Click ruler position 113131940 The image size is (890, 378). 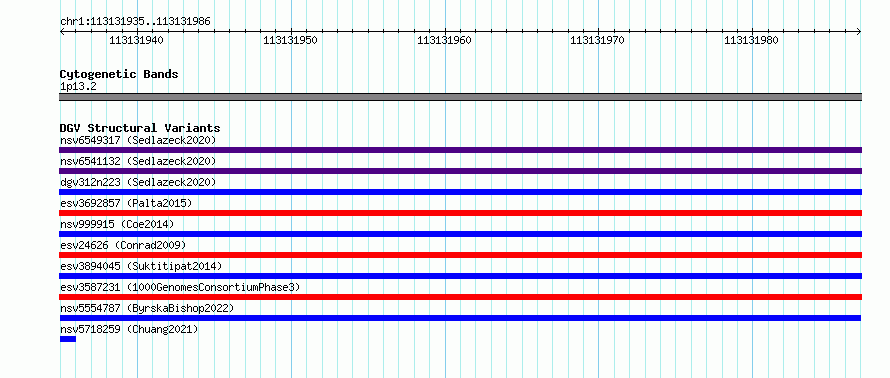click(136, 40)
